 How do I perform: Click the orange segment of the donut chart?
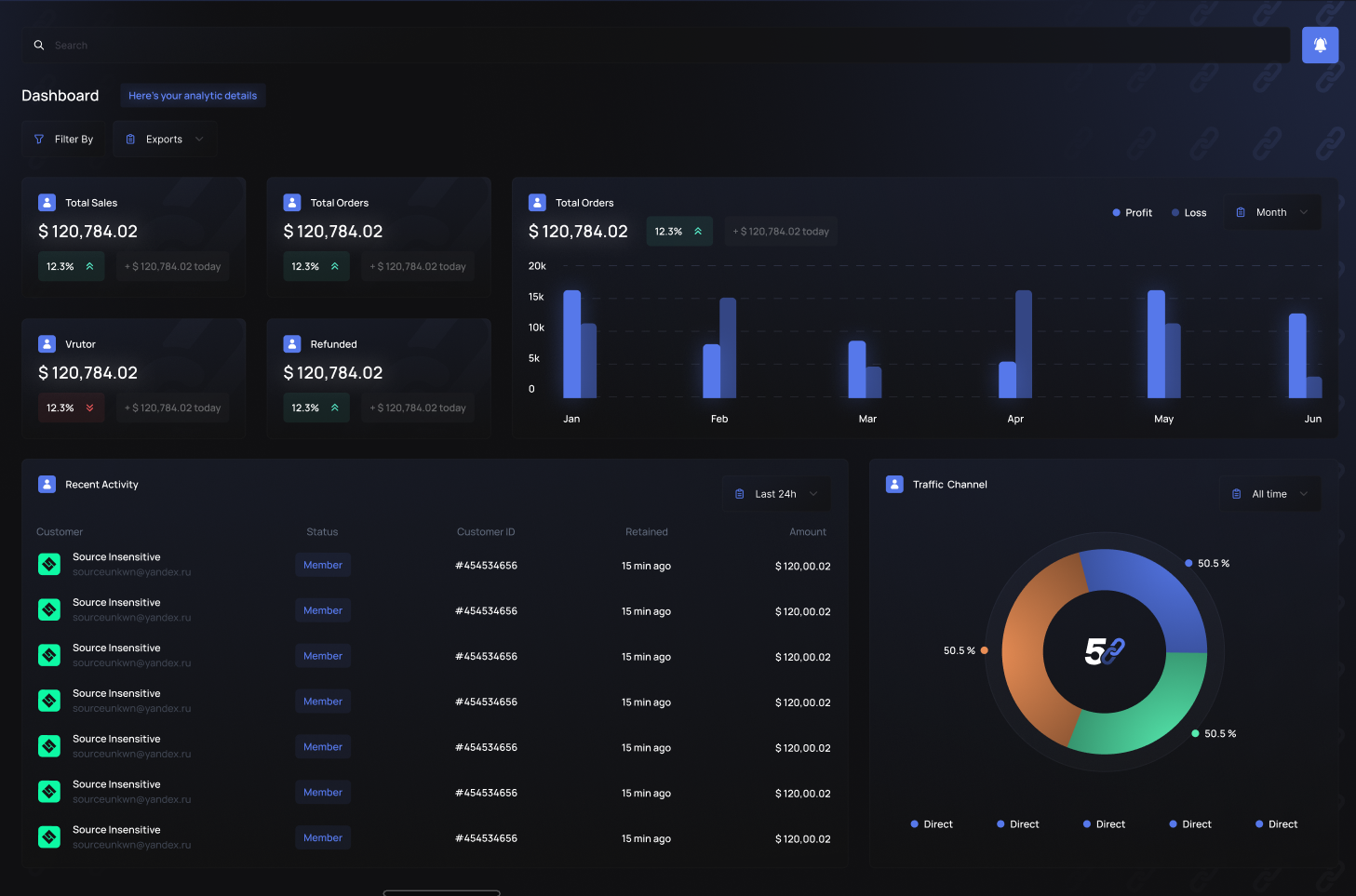tap(1028, 651)
